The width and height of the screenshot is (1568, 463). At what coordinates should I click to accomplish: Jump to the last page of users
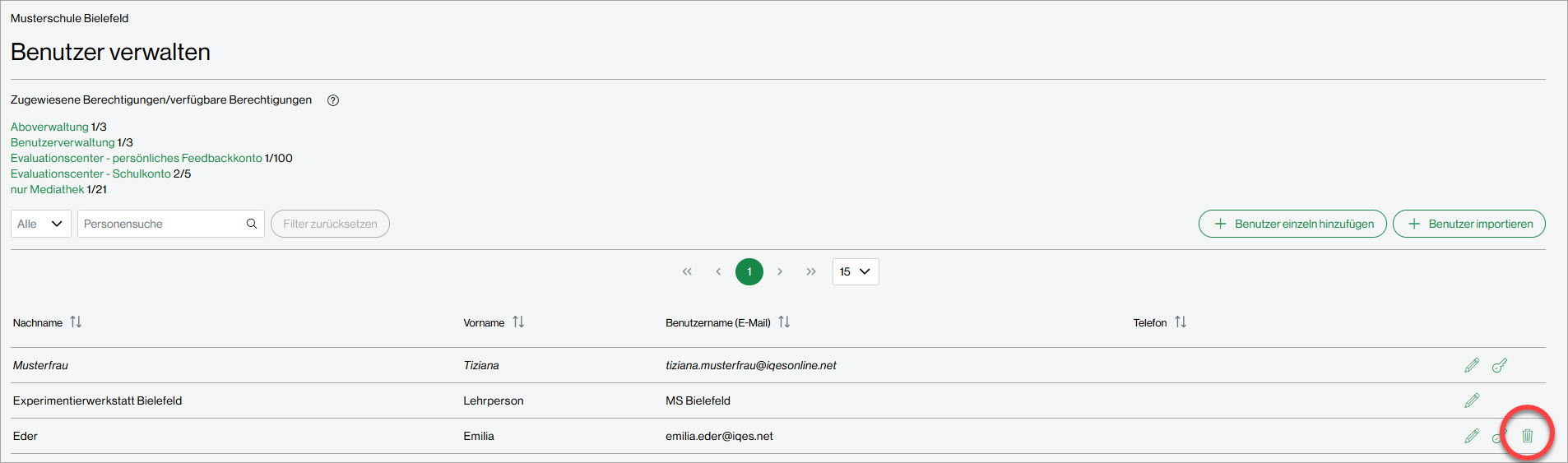click(811, 271)
